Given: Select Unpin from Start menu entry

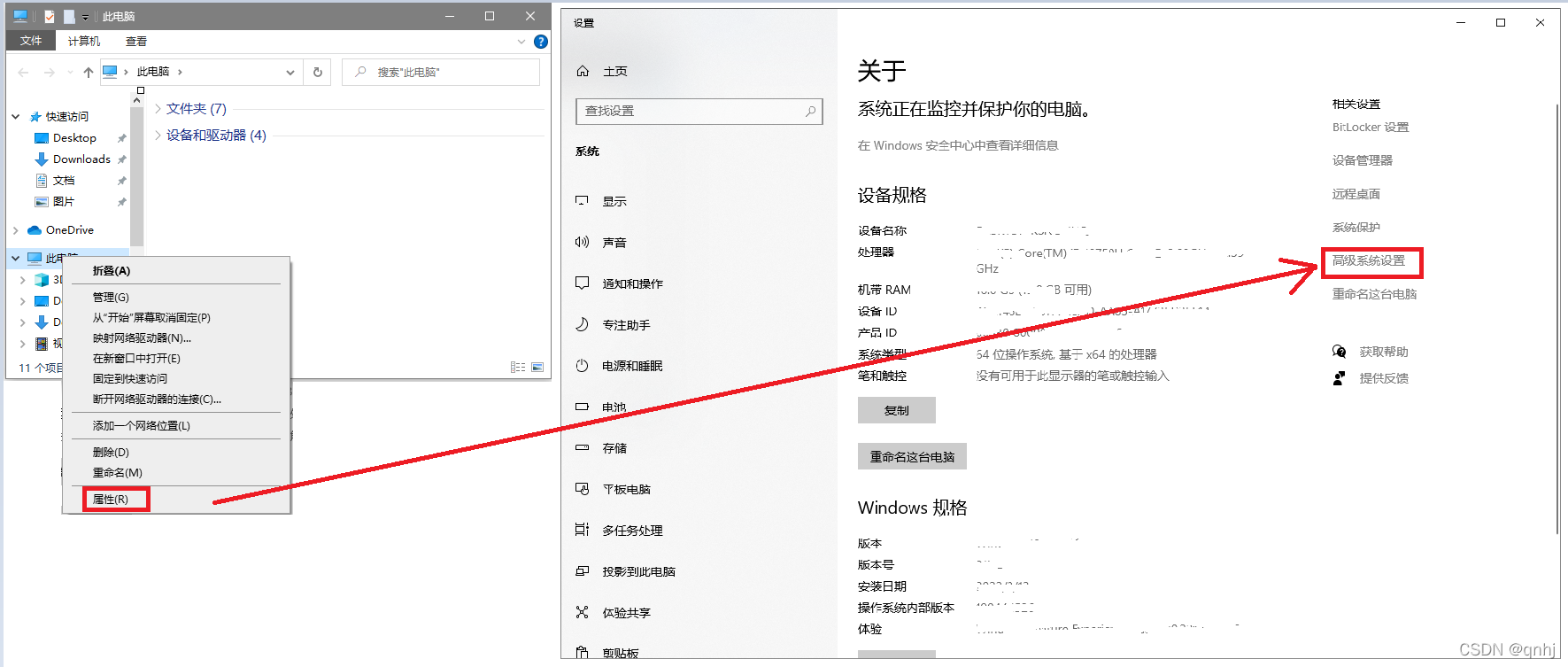Looking at the screenshot, I should pos(151,318).
